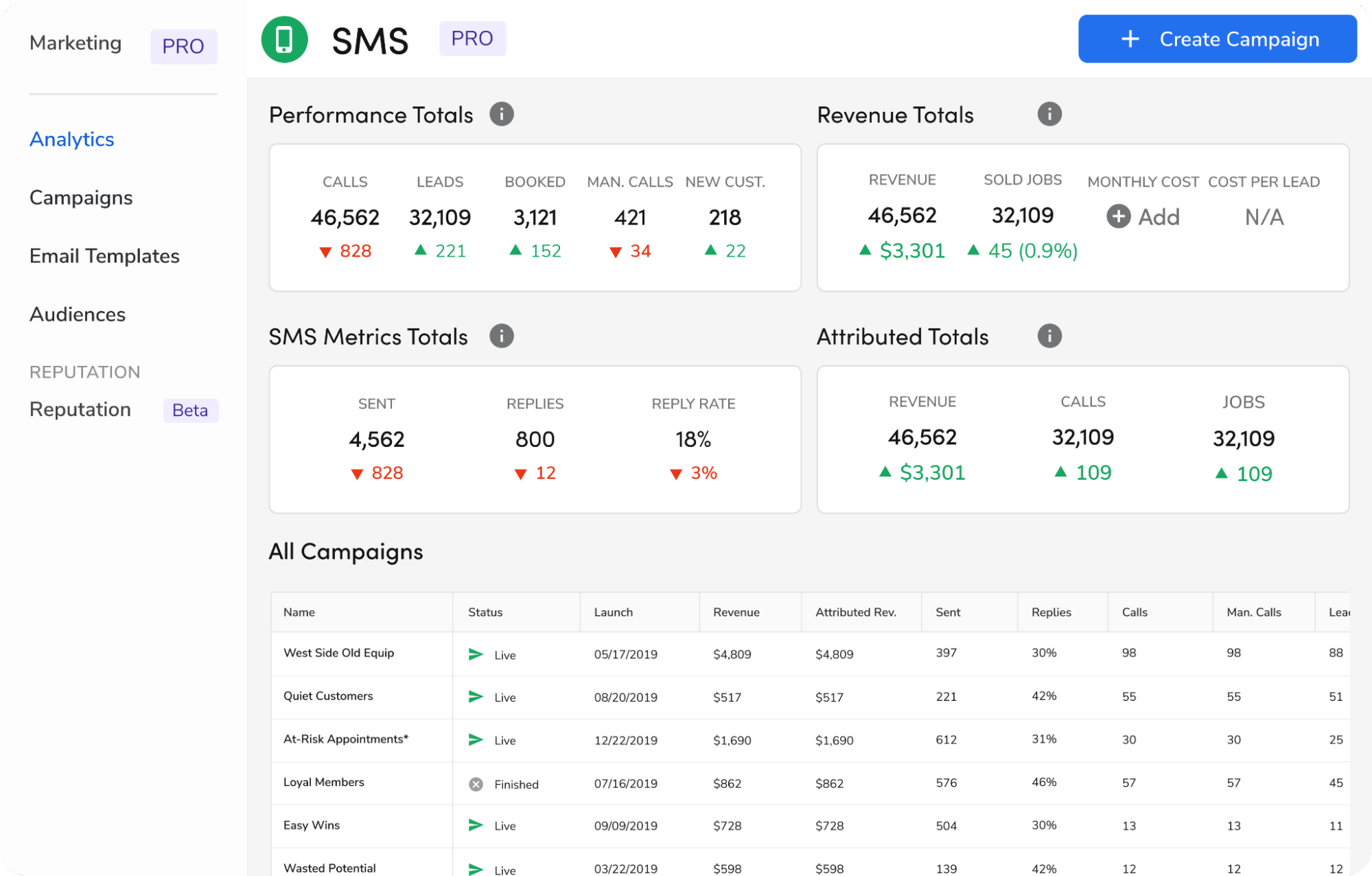Click the green SMS phone icon

click(284, 40)
